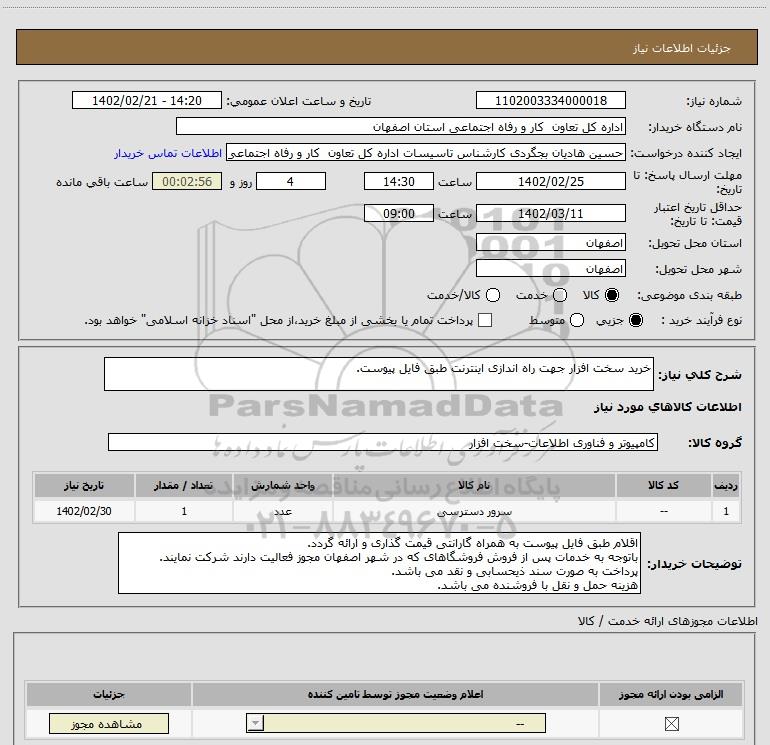Click the delivery province field اصفهان
Viewport: 770px width, 745px height.
tap(550, 243)
